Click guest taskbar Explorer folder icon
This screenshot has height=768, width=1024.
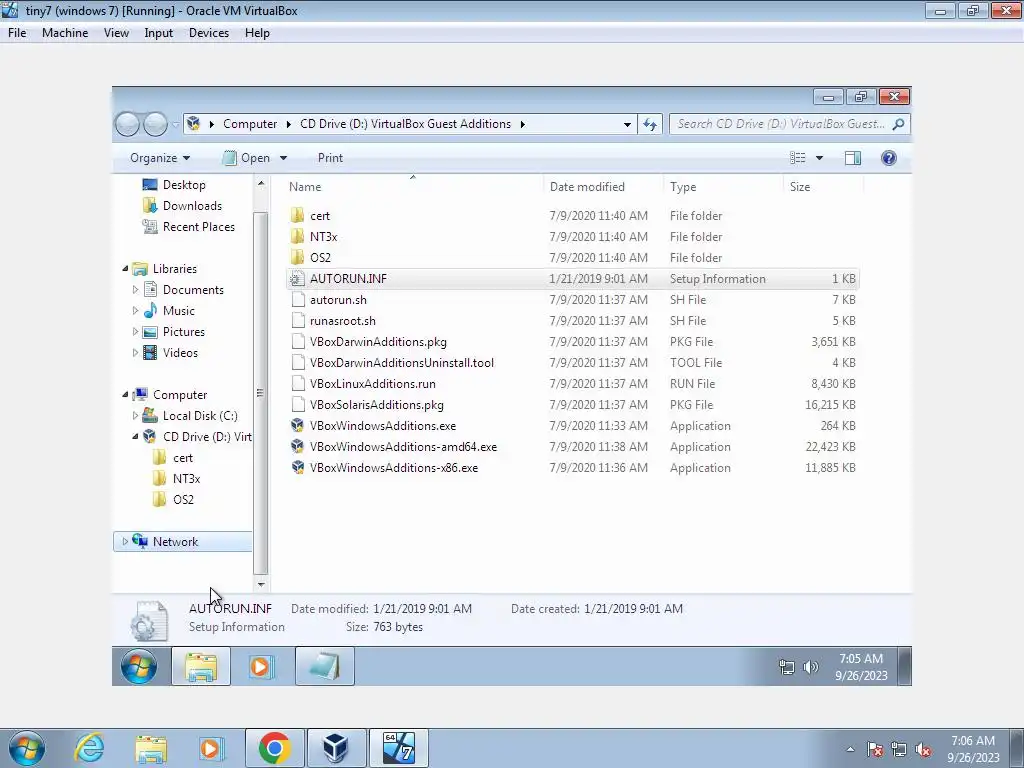(x=200, y=667)
